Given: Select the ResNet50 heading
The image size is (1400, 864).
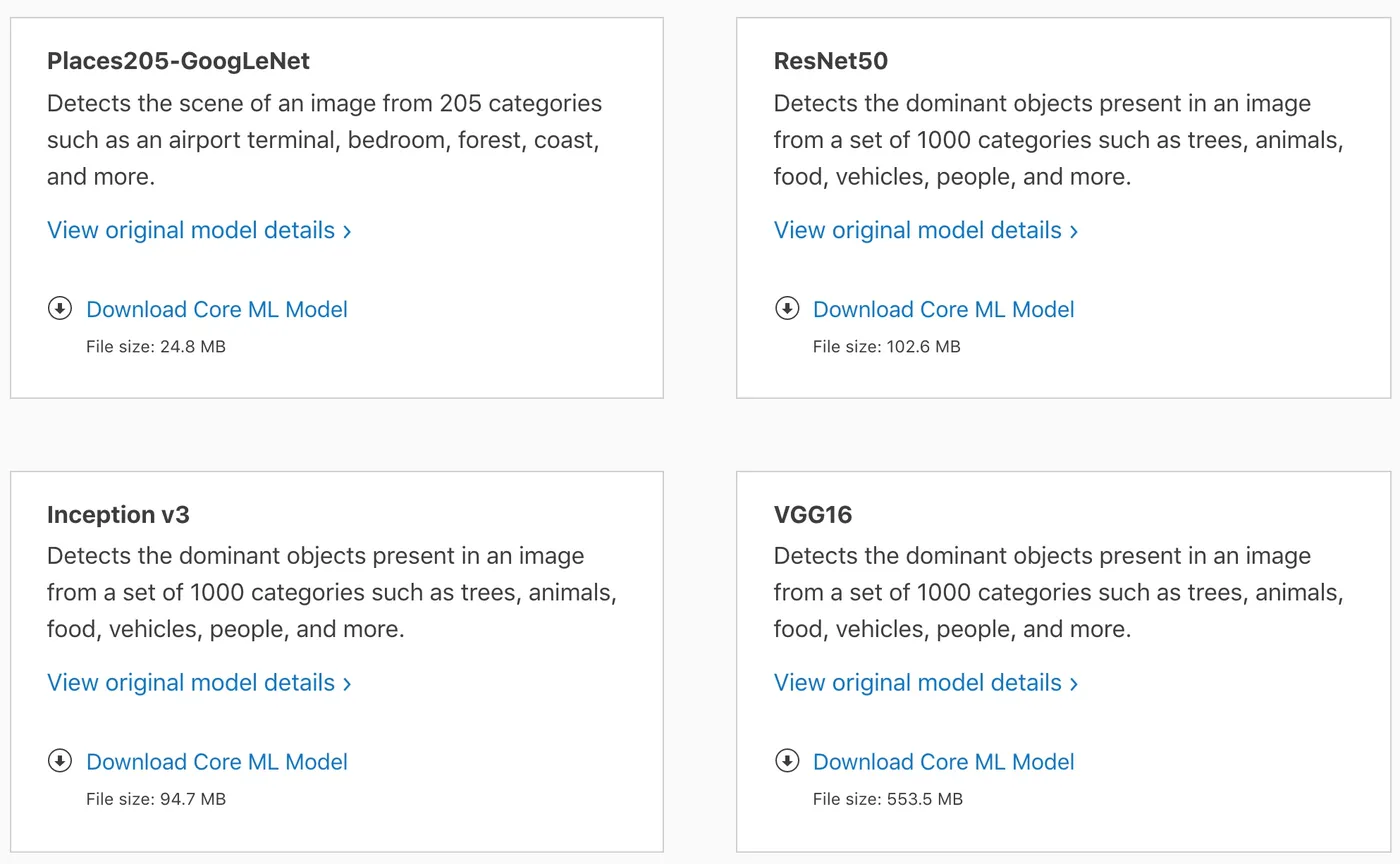Looking at the screenshot, I should 831,61.
